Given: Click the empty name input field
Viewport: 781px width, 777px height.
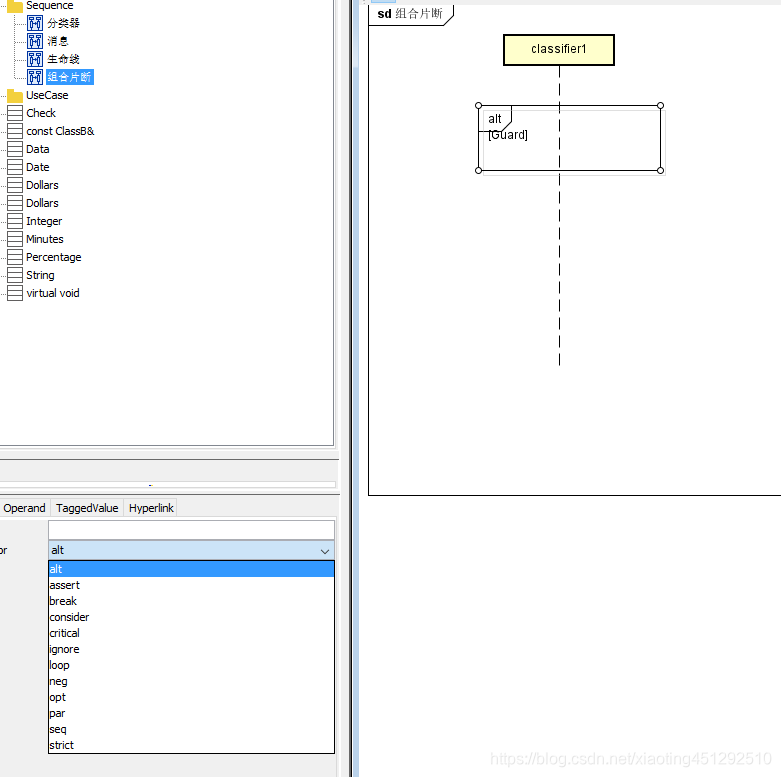Looking at the screenshot, I should (x=191, y=530).
